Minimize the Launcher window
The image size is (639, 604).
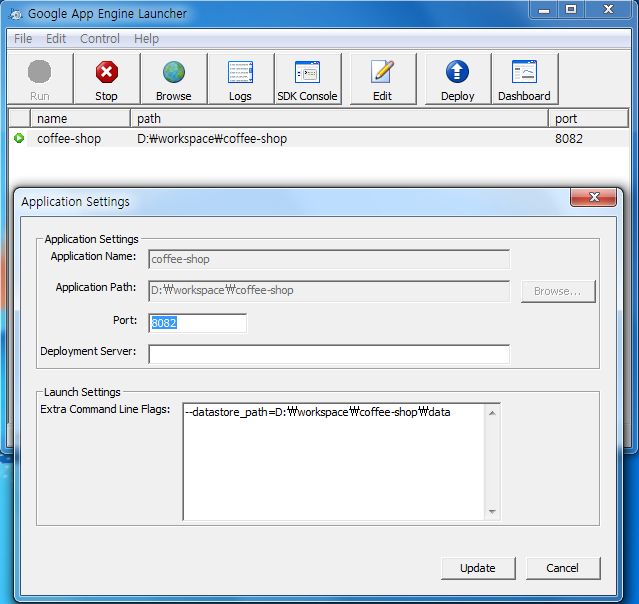click(x=544, y=10)
